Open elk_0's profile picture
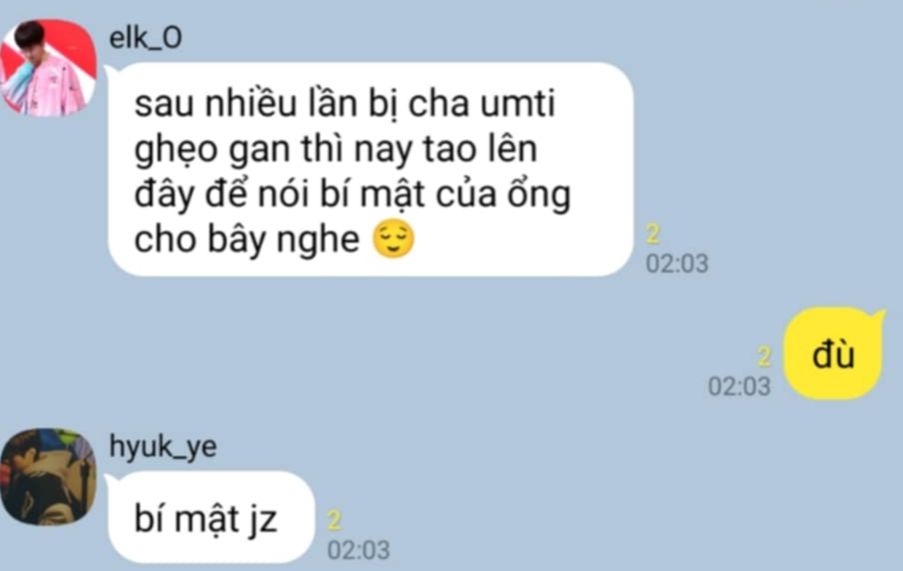 click(48, 68)
